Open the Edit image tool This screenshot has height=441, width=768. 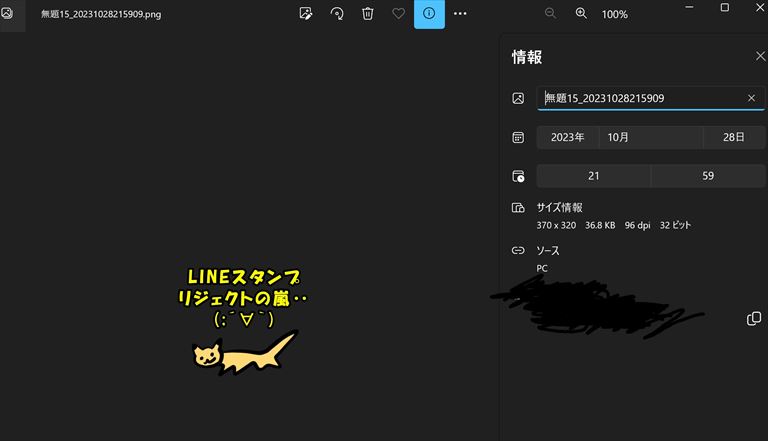306,14
